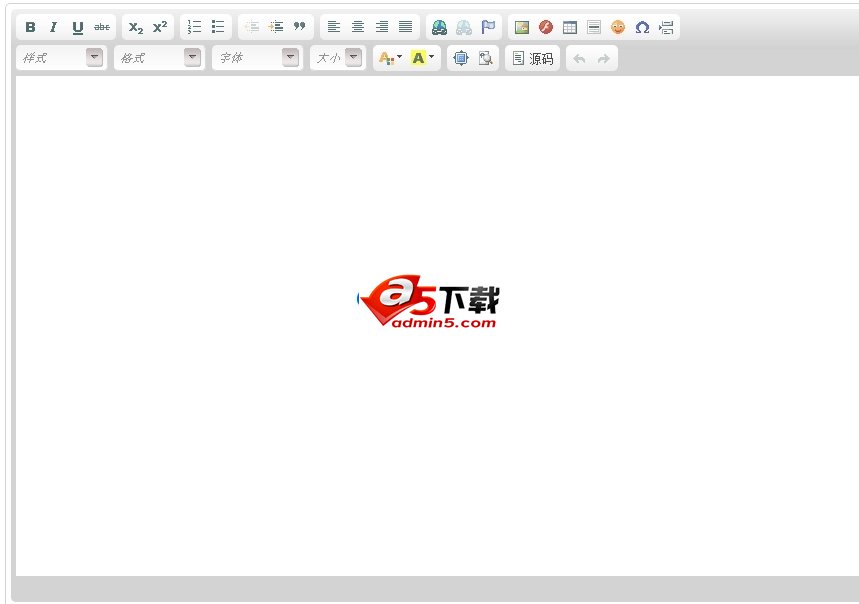Insert special character omega symbol

642,27
